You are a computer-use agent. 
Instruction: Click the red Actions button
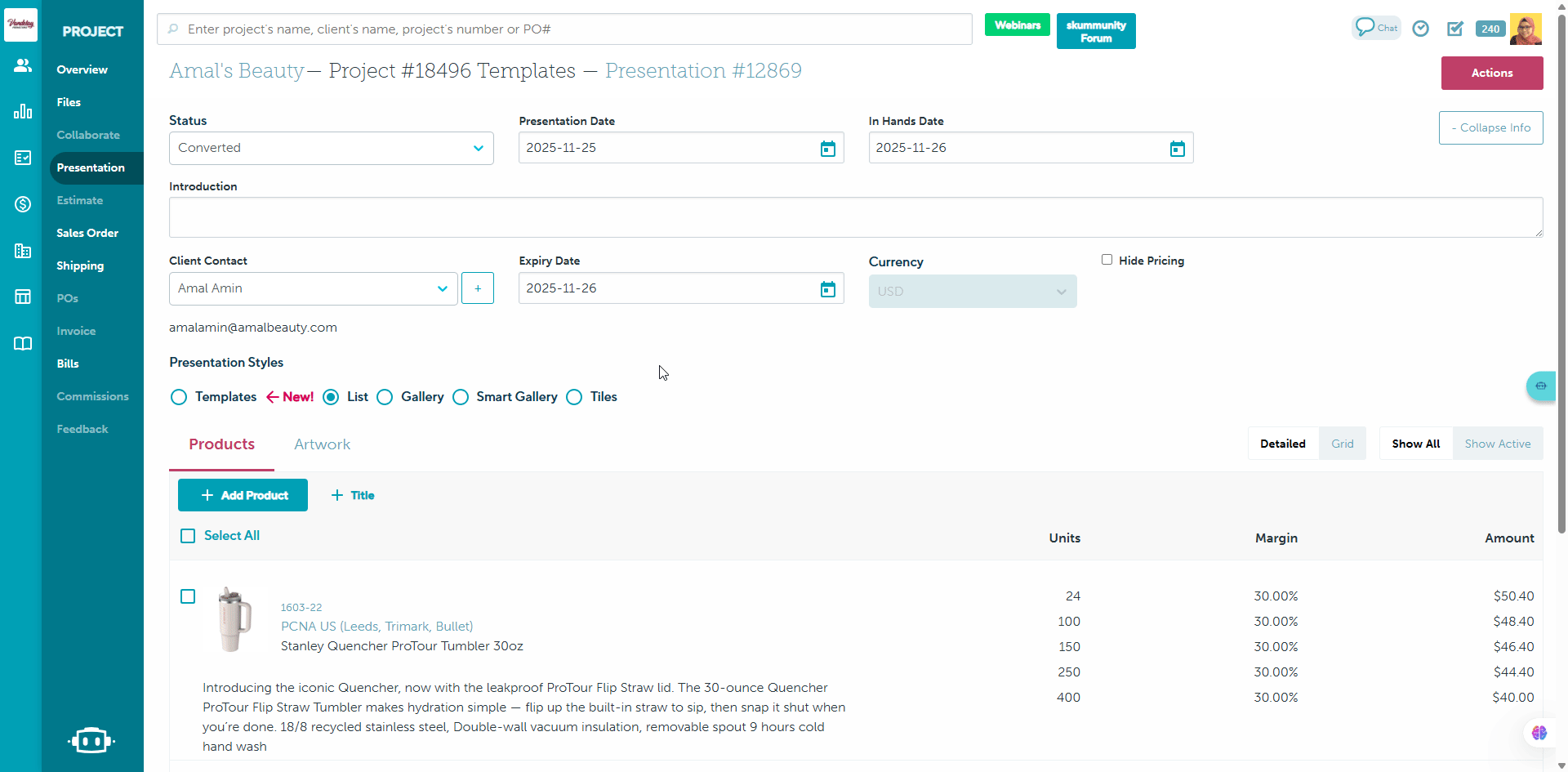1491,73
